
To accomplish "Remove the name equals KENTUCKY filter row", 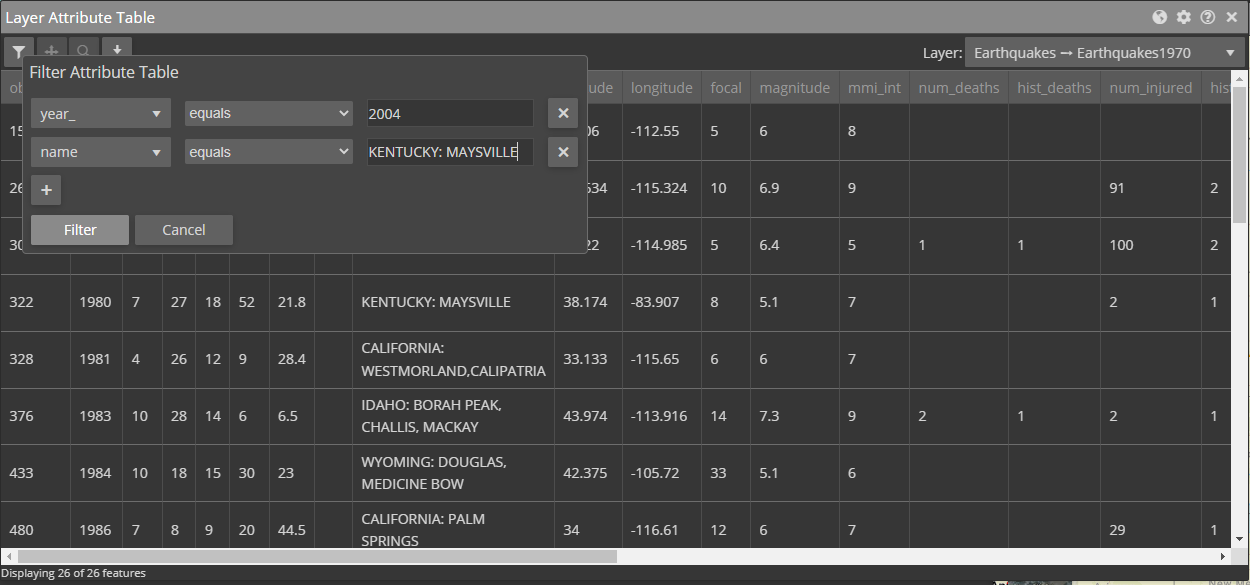I will click(563, 152).
